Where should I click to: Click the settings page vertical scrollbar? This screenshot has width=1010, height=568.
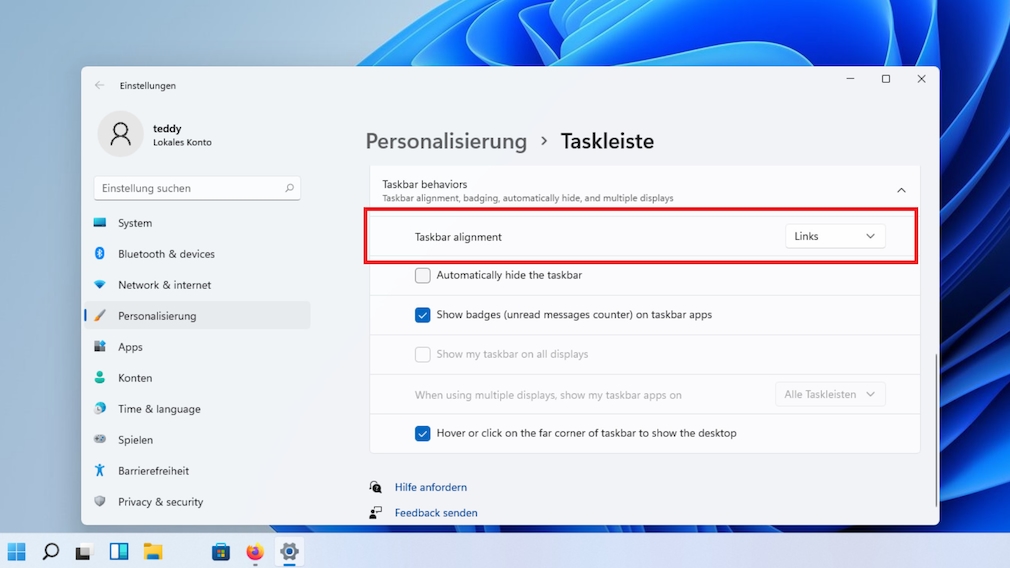pyautogui.click(x=936, y=430)
